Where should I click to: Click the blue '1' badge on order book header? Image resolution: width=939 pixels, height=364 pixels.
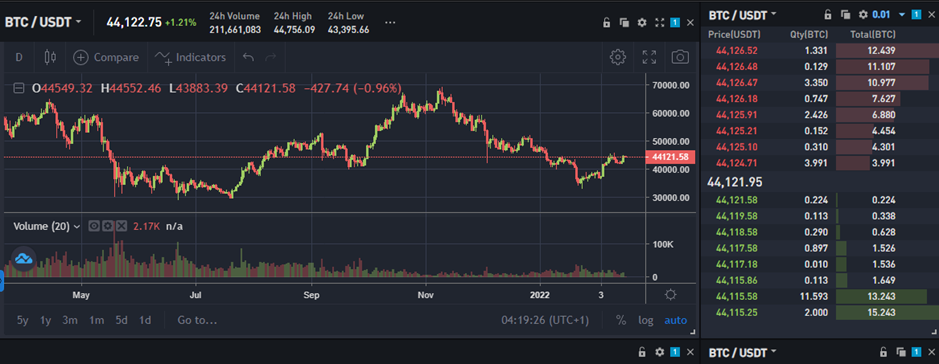[916, 14]
